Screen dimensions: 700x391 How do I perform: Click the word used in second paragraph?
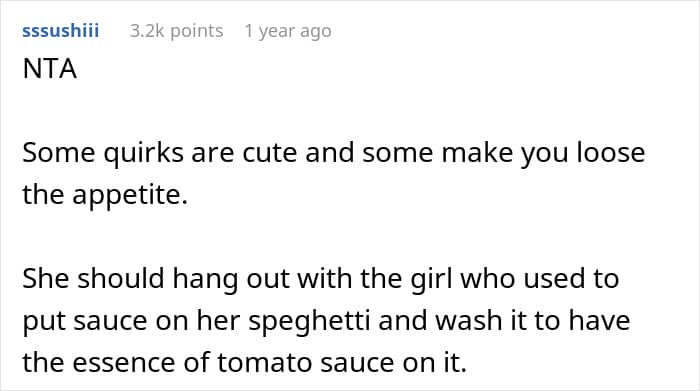coord(554,279)
